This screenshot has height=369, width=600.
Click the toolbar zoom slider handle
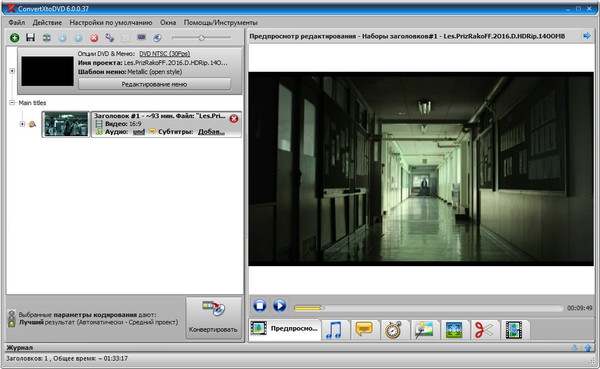(x=201, y=38)
